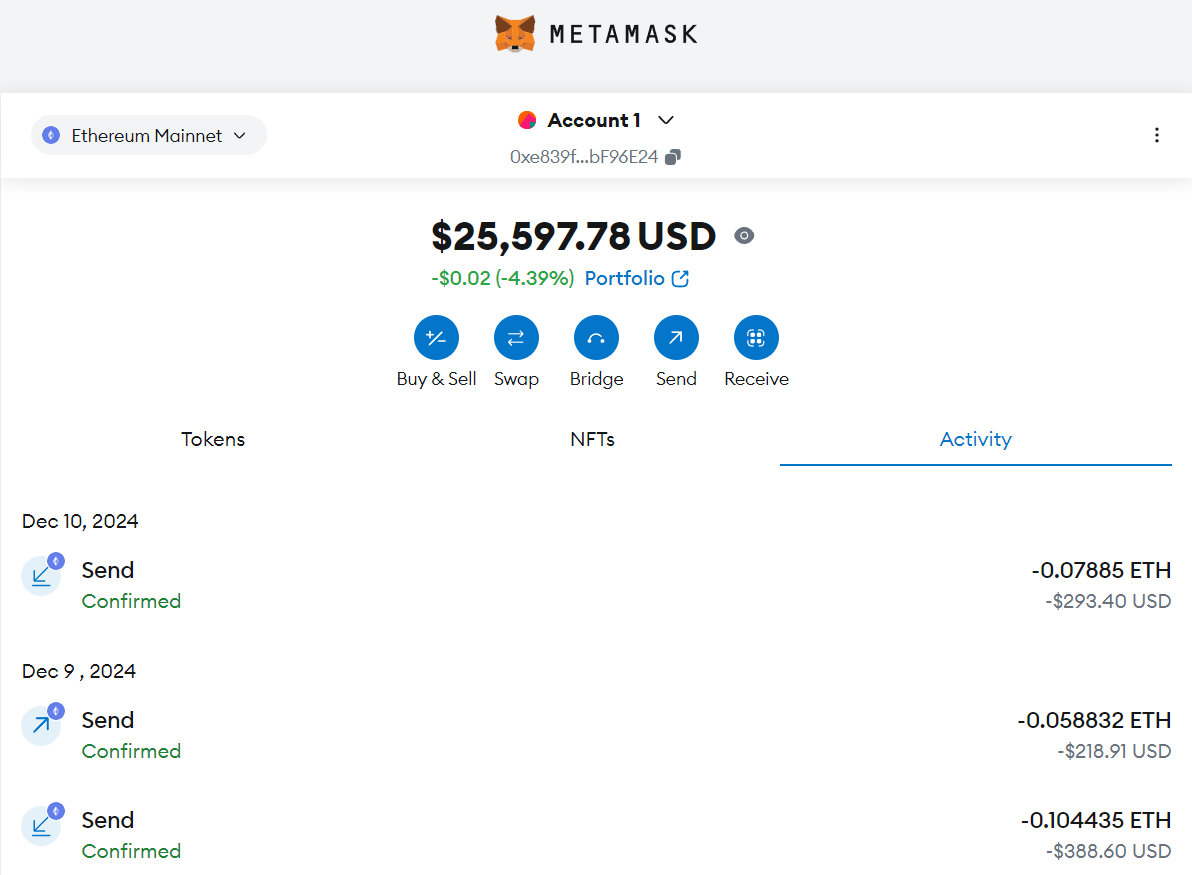Click the -$218.91 USD amount
This screenshot has width=1192, height=875.
[1114, 751]
